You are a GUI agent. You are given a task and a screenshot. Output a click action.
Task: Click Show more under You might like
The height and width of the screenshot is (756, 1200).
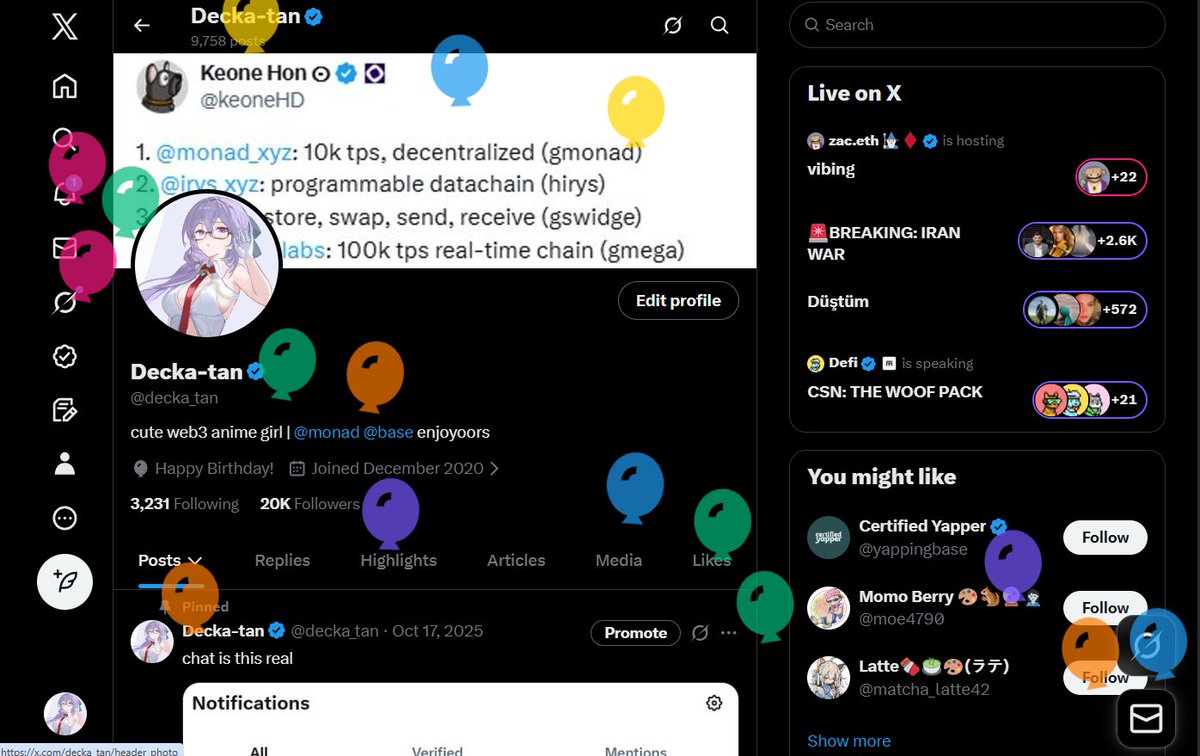pyautogui.click(x=849, y=741)
